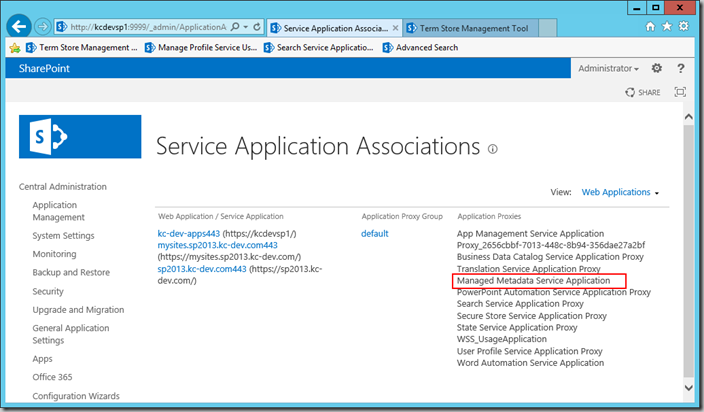Click App Management Service Application text

530,233
